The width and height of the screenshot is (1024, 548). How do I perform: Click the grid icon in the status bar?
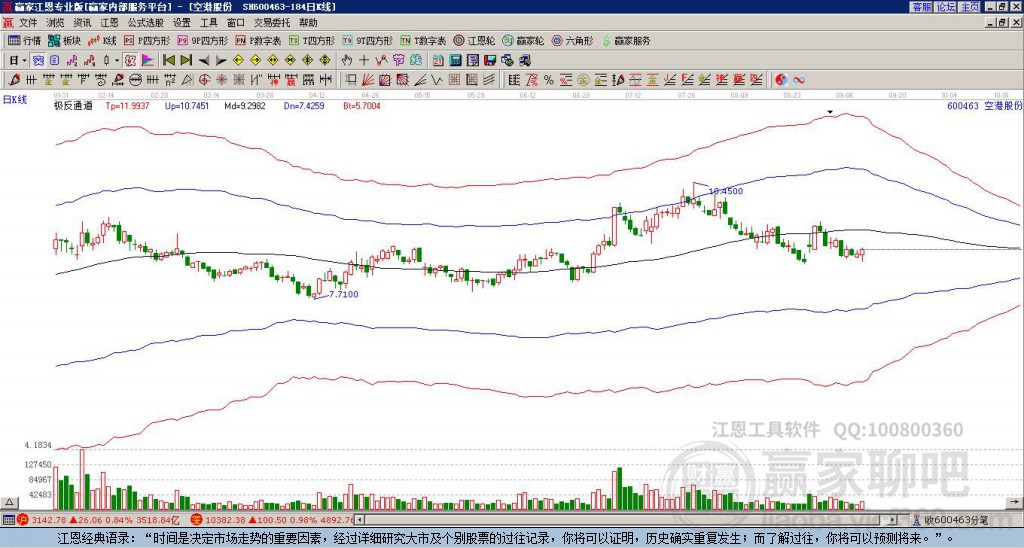coord(8,520)
